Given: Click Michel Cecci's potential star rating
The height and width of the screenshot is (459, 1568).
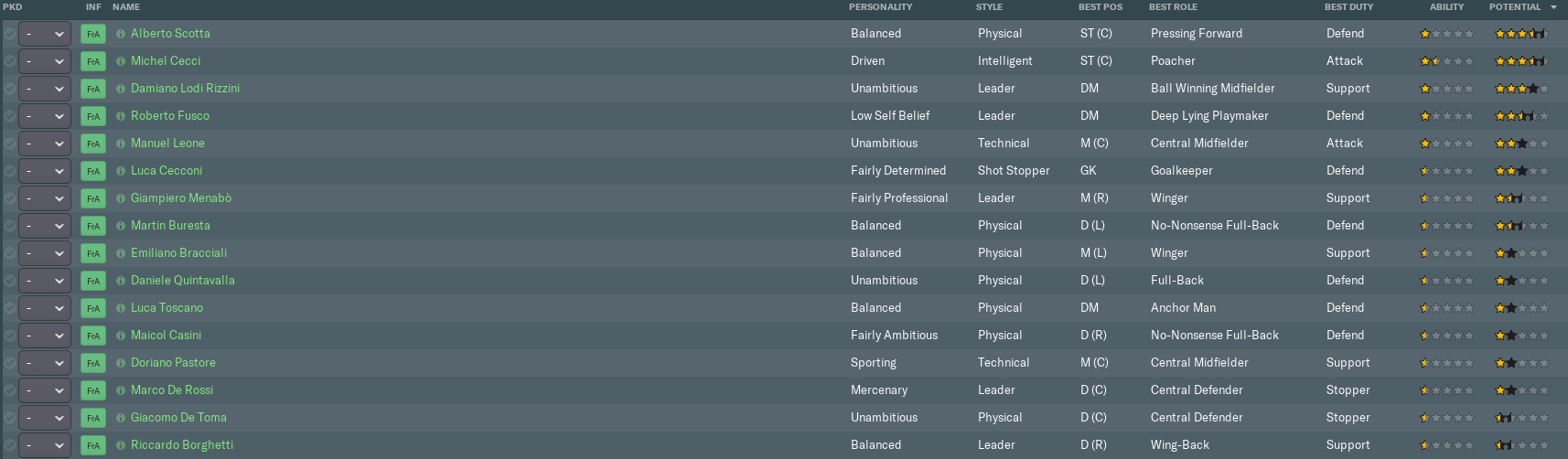Looking at the screenshot, I should 1520,61.
